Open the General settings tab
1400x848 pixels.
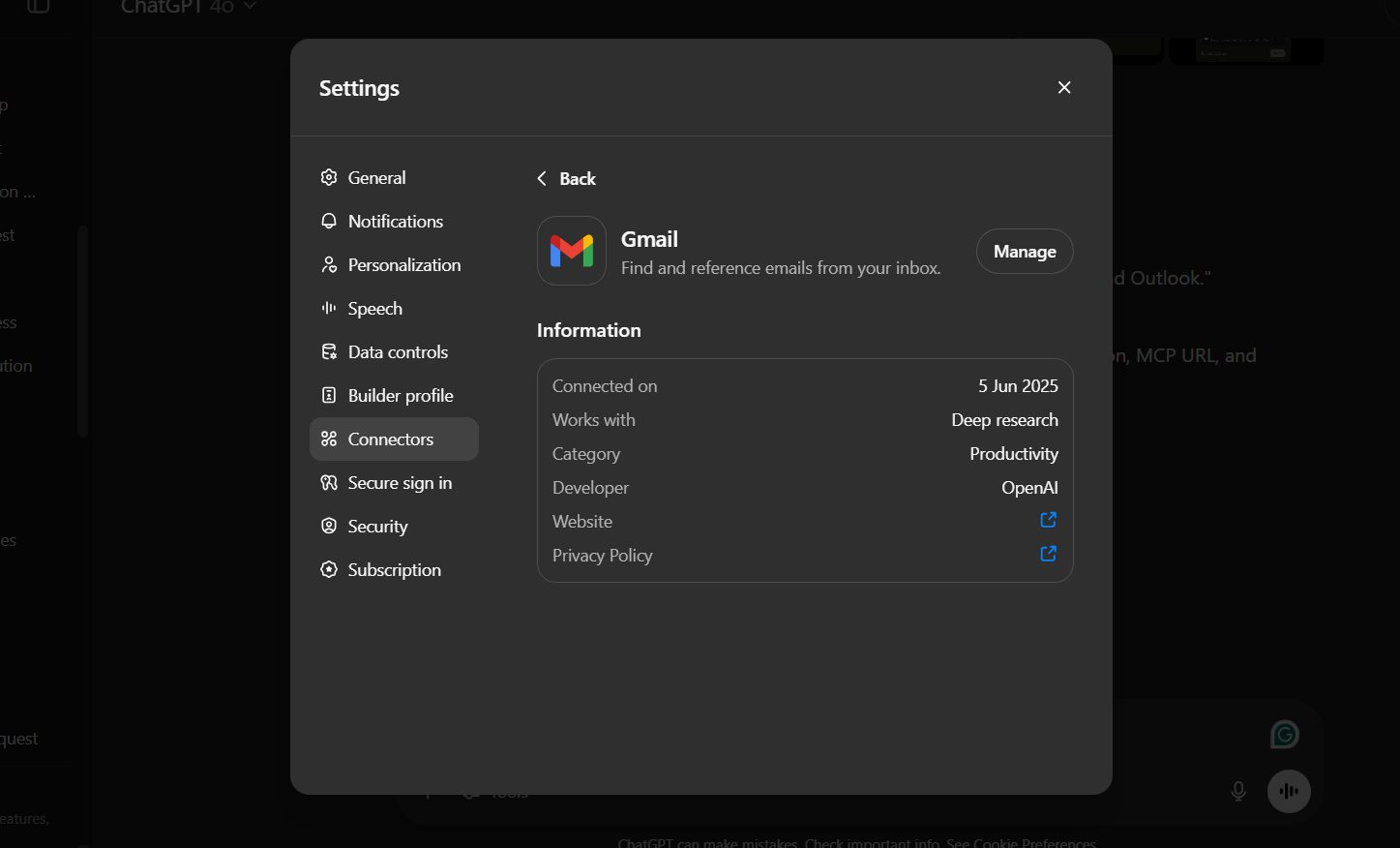coord(394,178)
